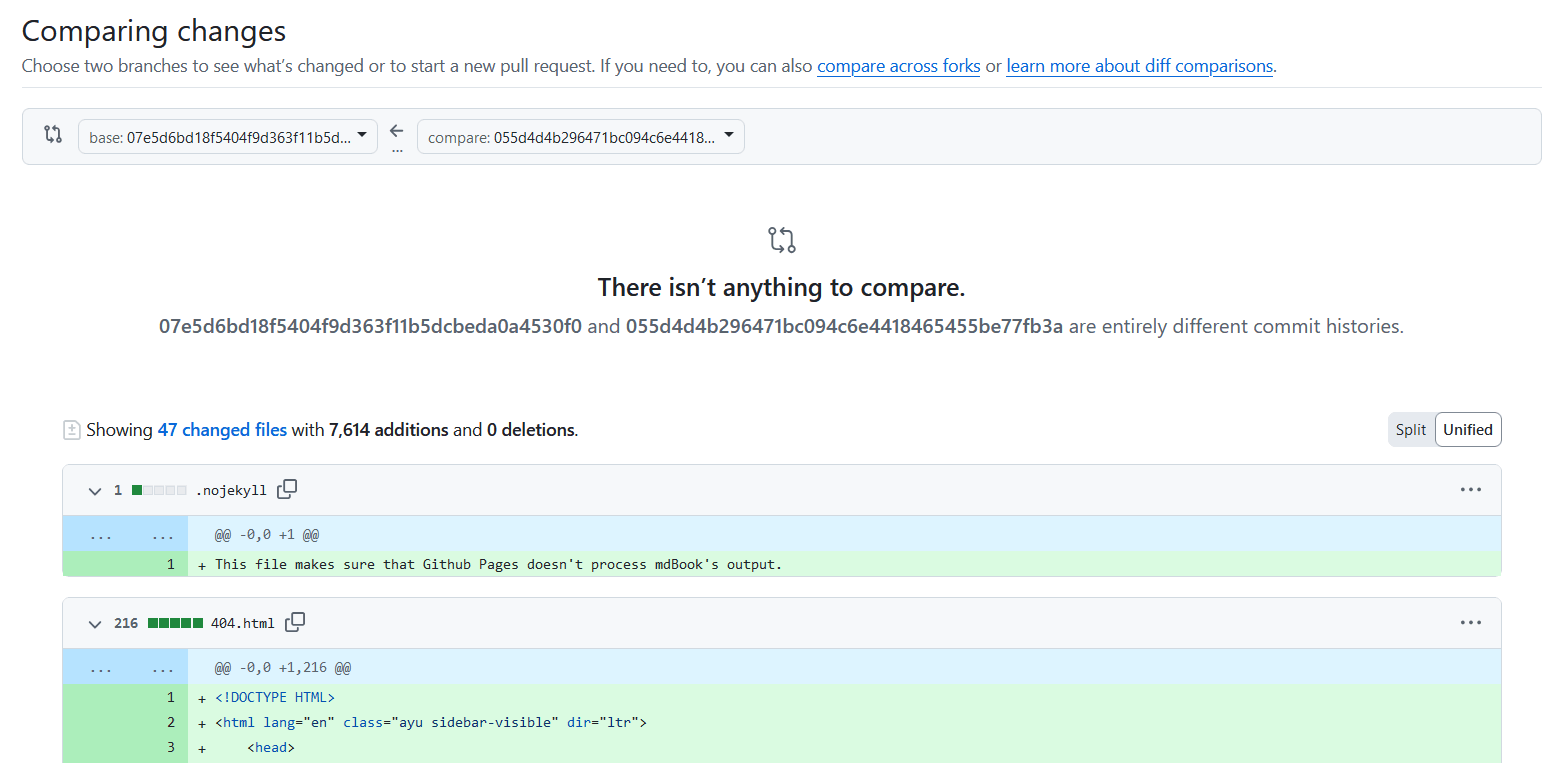Open options menu for .nojekyll file
The image size is (1559, 763).
coord(1469,490)
